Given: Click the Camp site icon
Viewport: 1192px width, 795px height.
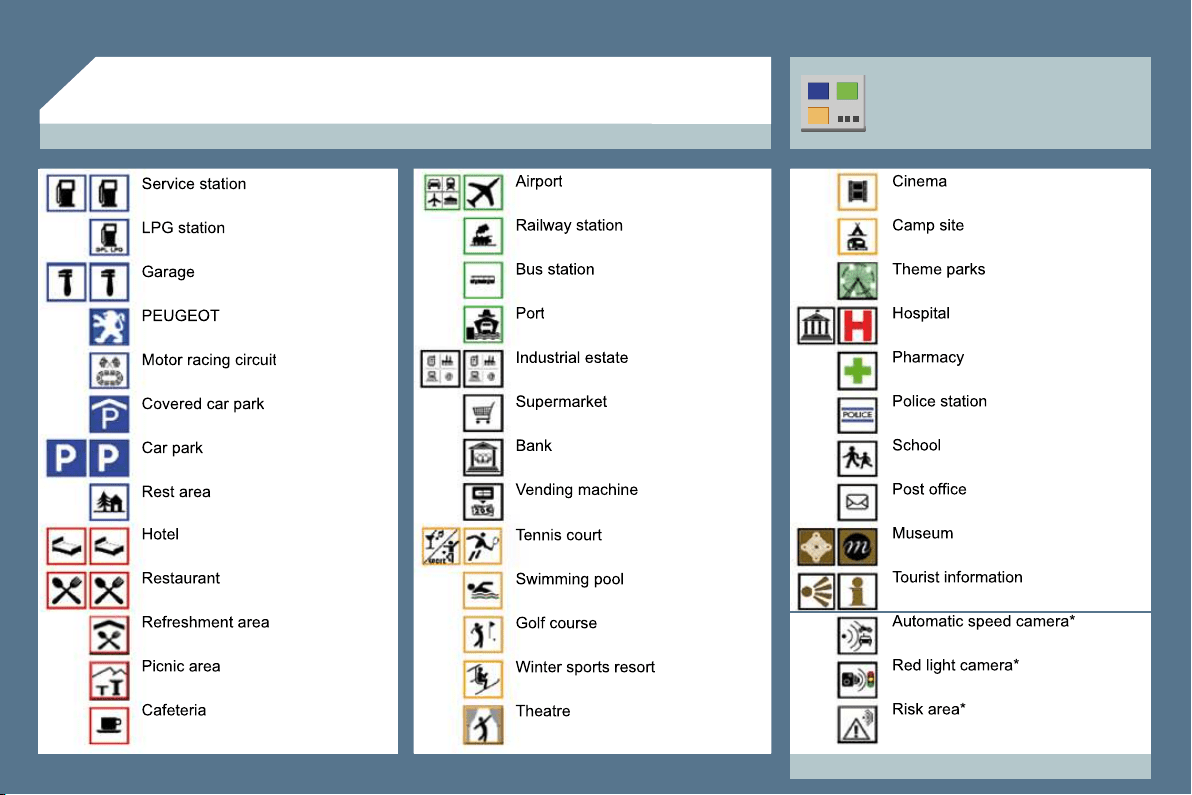Looking at the screenshot, I should tap(857, 236).
